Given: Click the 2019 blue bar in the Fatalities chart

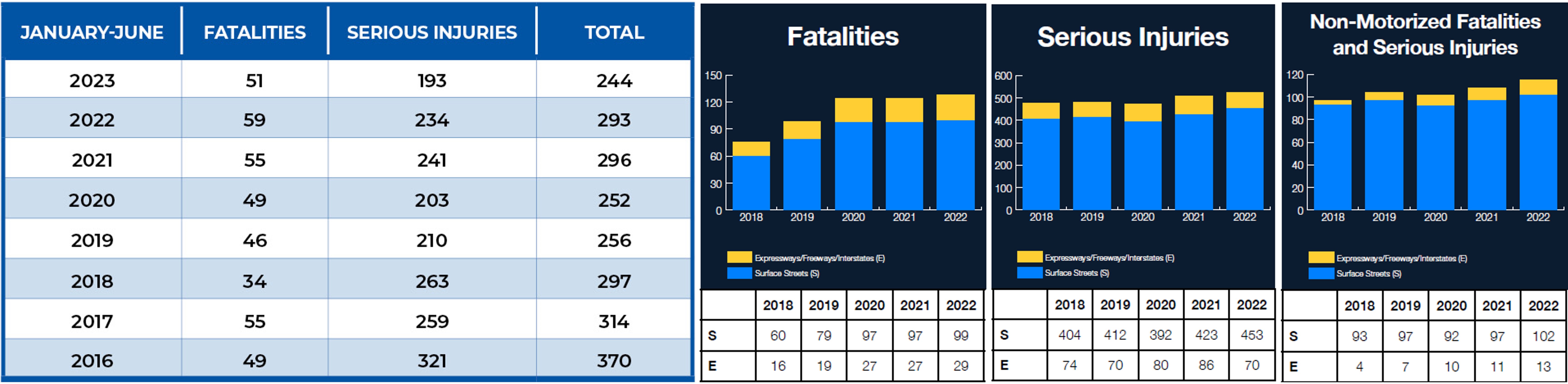Looking at the screenshot, I should tap(802, 174).
